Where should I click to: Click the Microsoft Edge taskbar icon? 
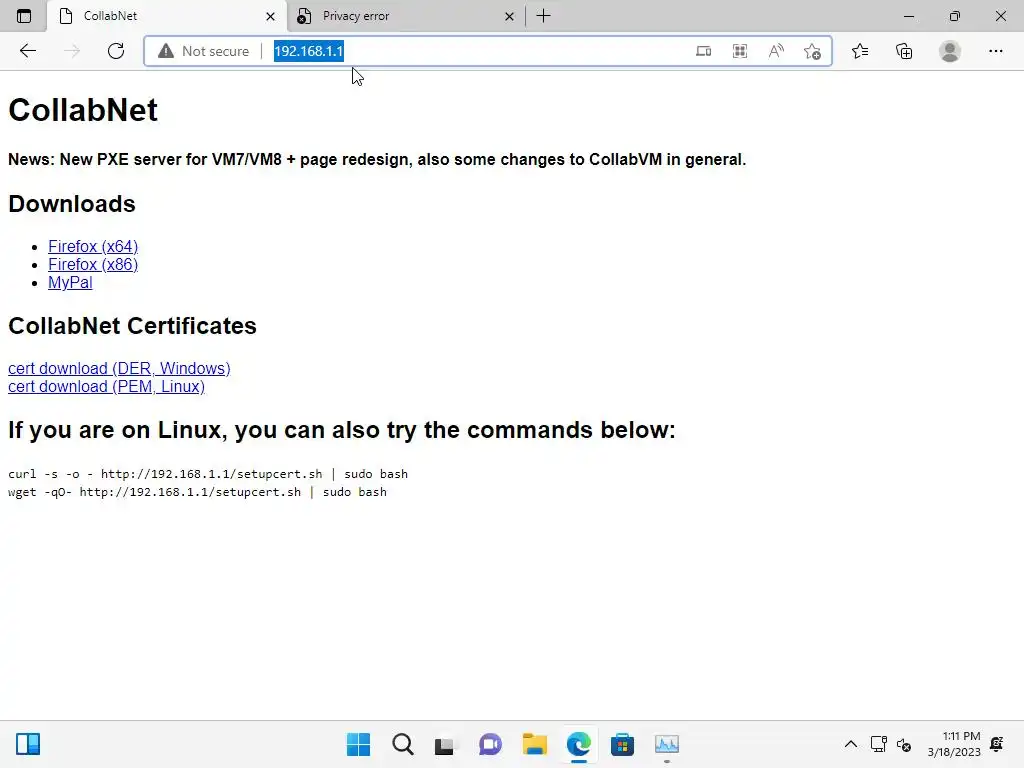[579, 744]
